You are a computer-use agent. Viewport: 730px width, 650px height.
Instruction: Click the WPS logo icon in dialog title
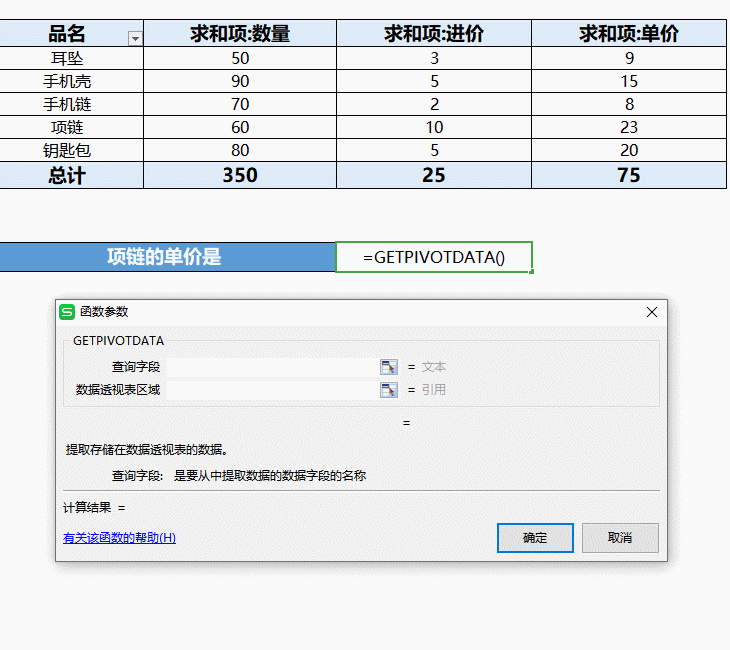coord(67,312)
